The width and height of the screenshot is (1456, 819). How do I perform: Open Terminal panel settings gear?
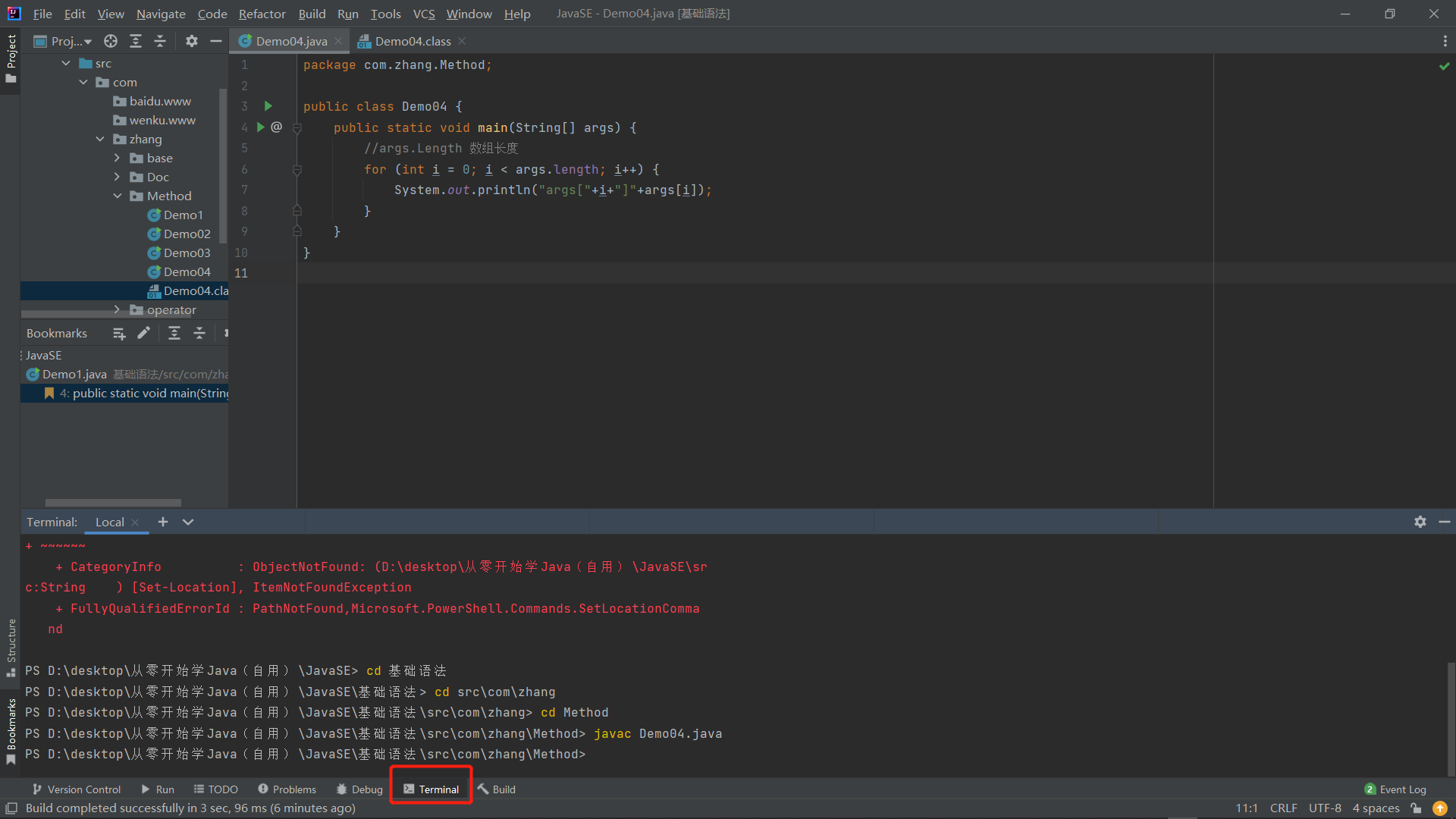[1420, 522]
